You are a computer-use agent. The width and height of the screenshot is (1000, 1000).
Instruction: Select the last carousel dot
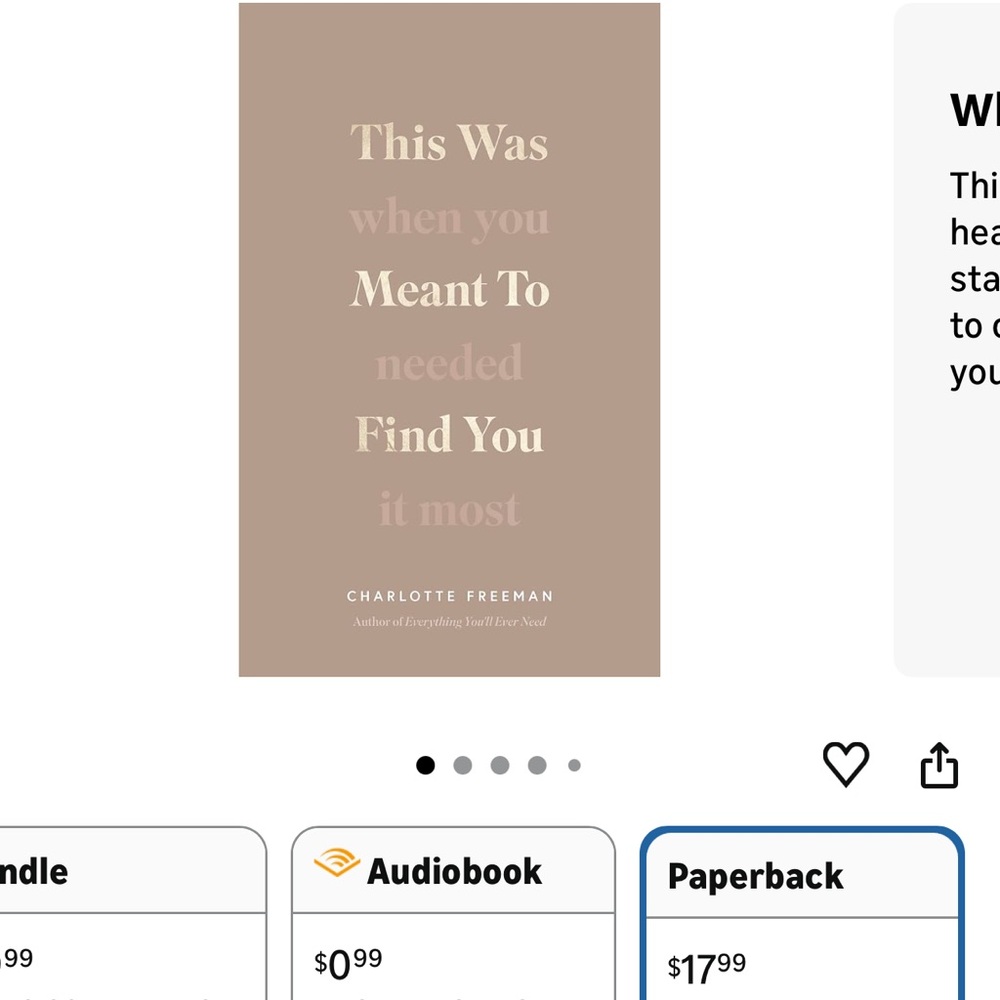pyautogui.click(x=574, y=764)
